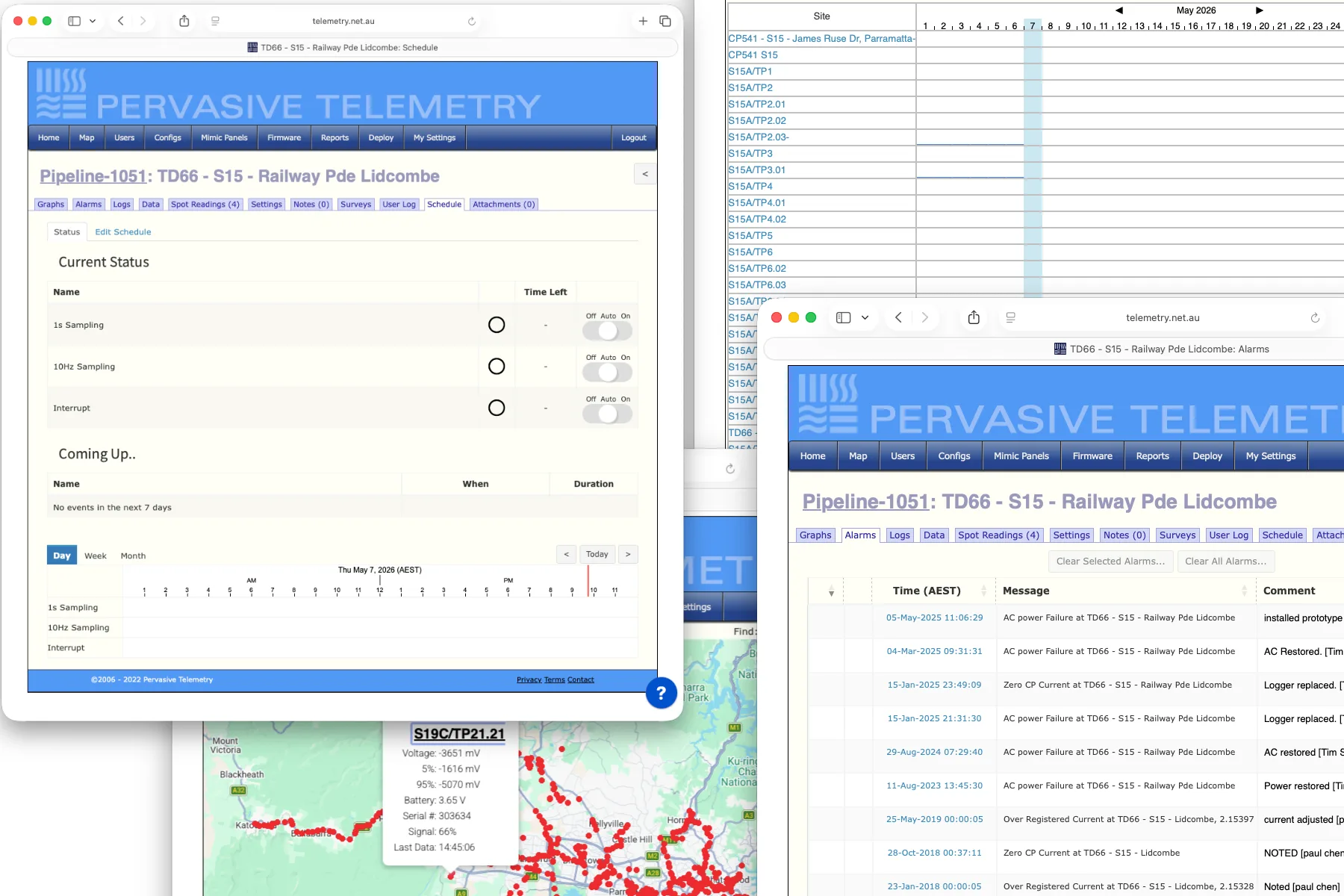The height and width of the screenshot is (896, 1344).
Task: Open Privacy link in footer
Action: (x=529, y=680)
